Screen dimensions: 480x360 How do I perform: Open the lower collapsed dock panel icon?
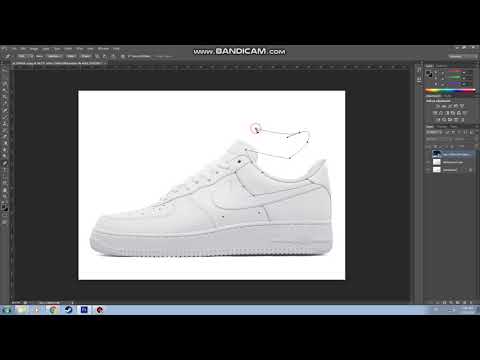[x=419, y=79]
